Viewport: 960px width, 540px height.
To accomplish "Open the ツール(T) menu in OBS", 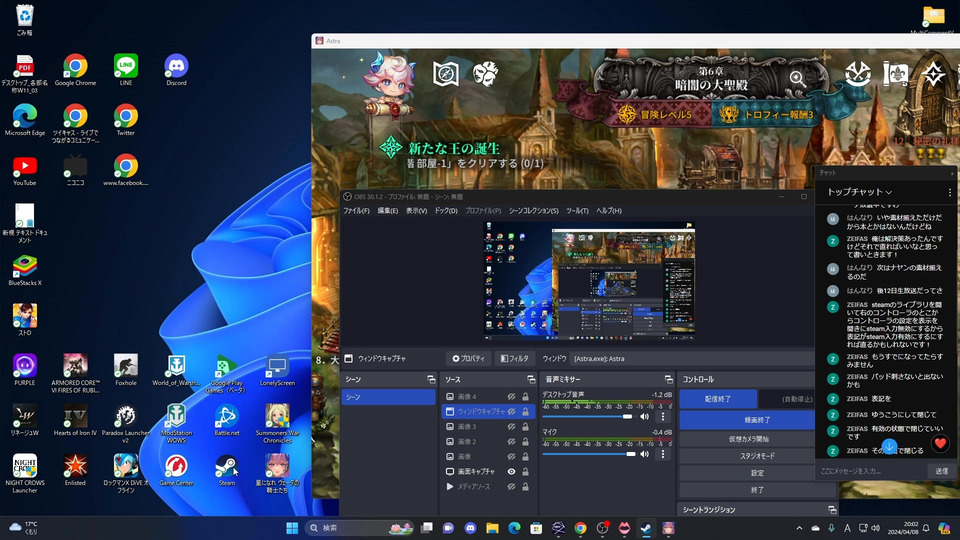I will (x=577, y=211).
